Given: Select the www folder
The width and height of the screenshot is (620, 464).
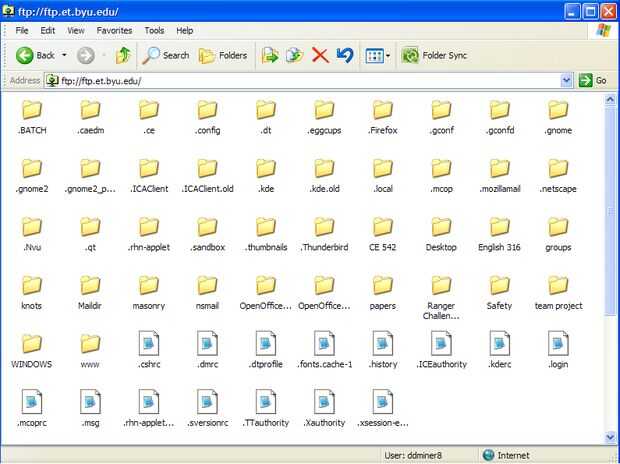Looking at the screenshot, I should pos(90,352).
